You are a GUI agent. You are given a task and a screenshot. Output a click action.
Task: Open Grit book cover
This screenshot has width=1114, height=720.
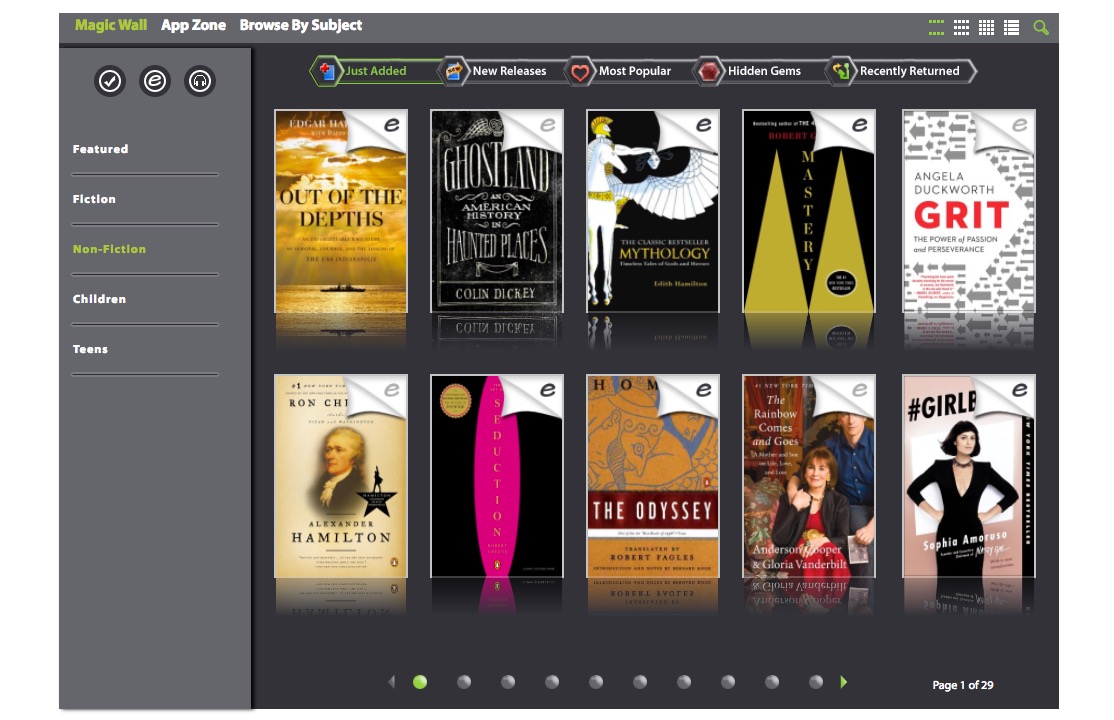pyautogui.click(x=968, y=211)
